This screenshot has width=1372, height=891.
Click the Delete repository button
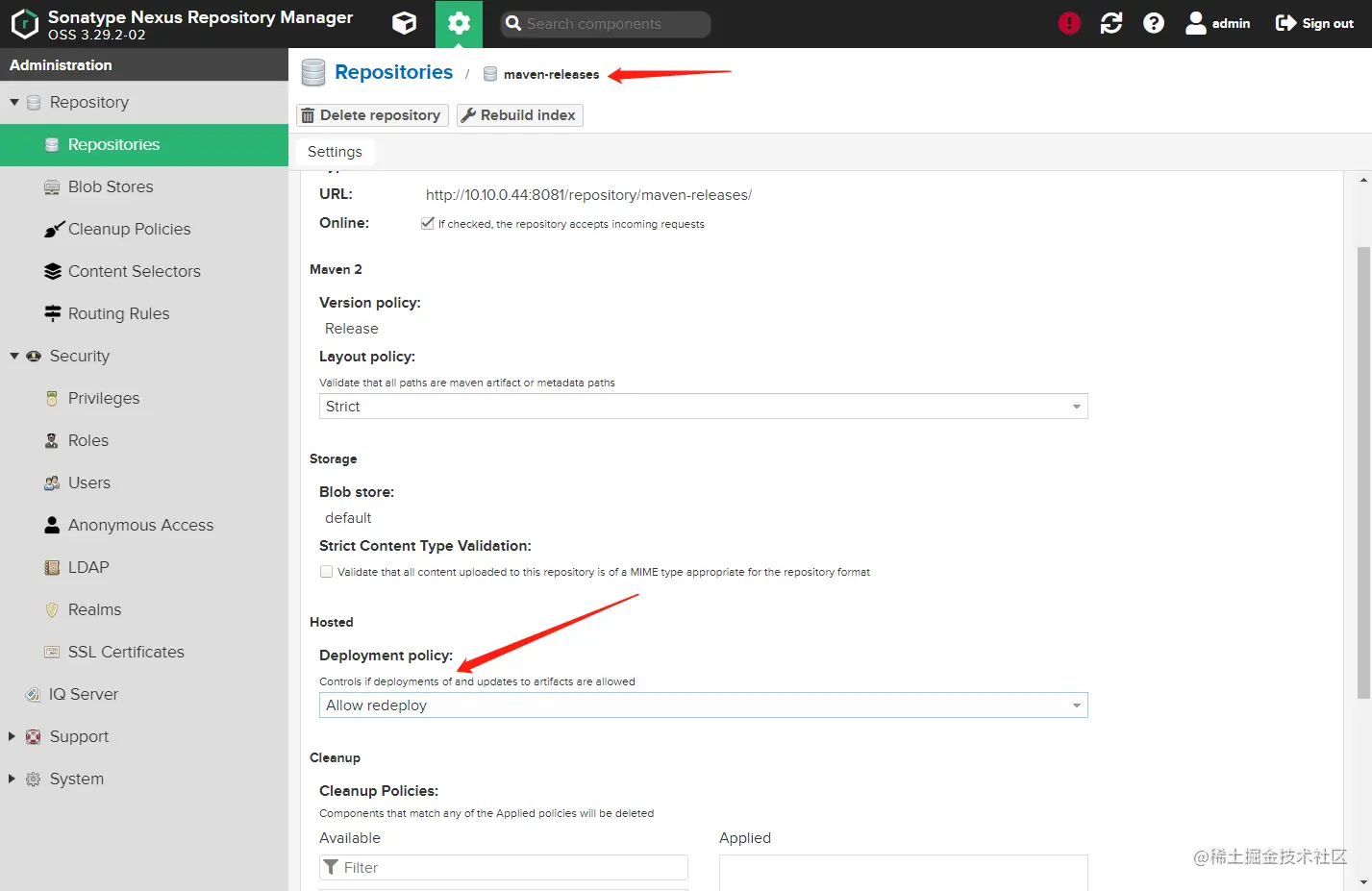pos(372,115)
